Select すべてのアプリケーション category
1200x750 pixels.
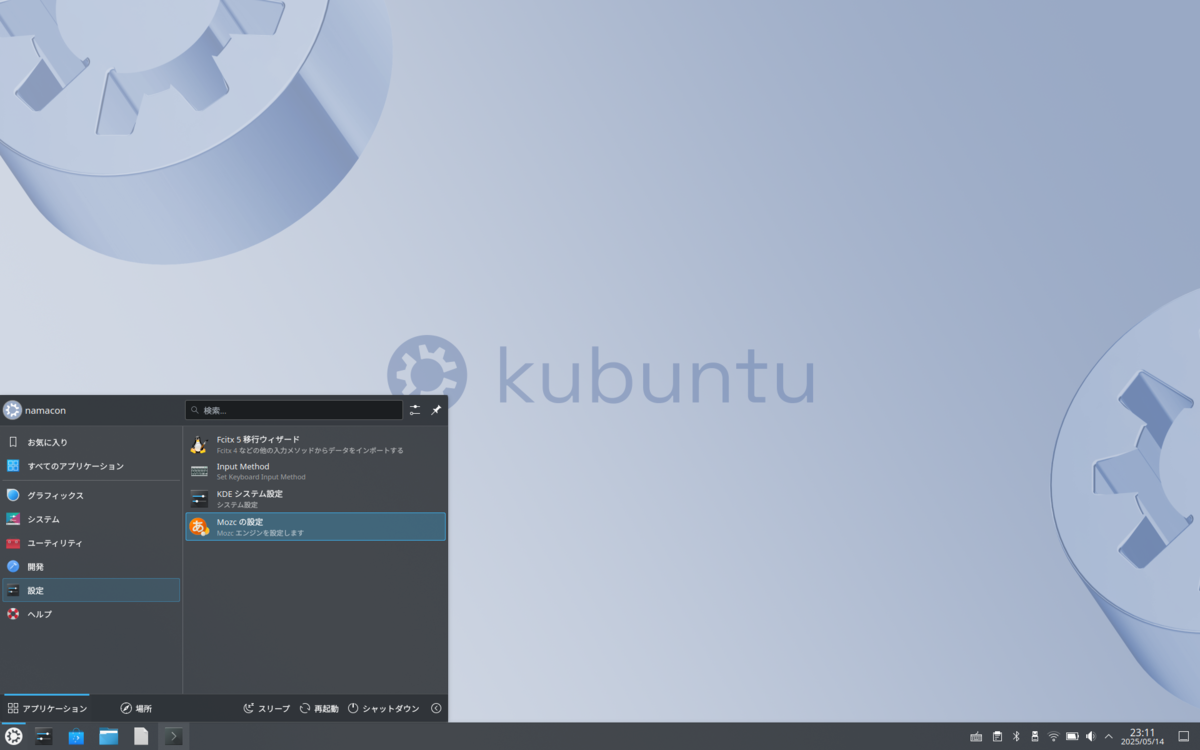[91, 466]
